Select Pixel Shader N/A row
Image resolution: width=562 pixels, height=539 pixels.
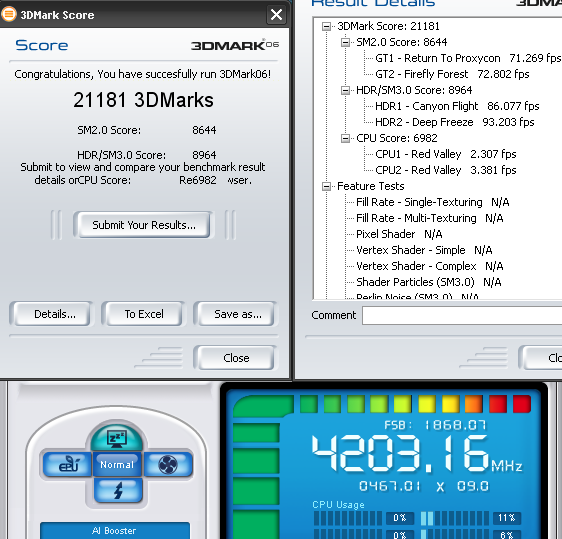click(399, 234)
